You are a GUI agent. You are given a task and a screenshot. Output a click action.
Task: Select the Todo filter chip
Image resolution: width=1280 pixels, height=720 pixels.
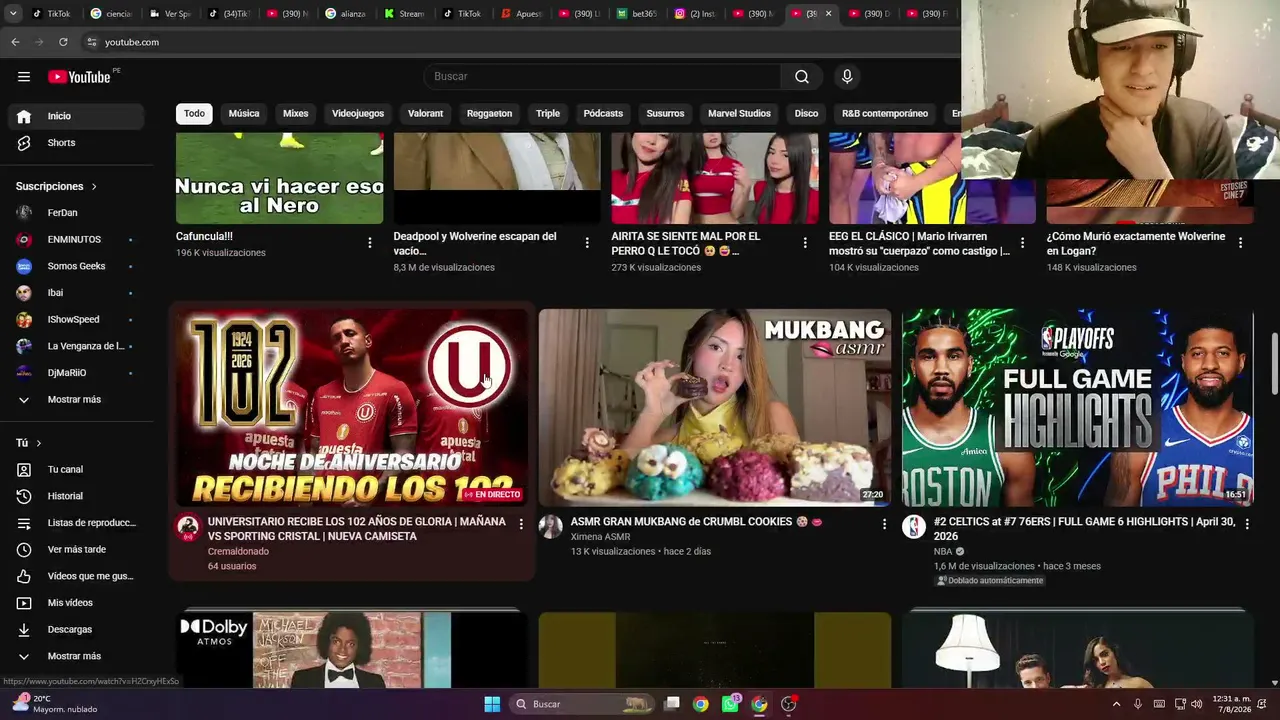pos(194,114)
